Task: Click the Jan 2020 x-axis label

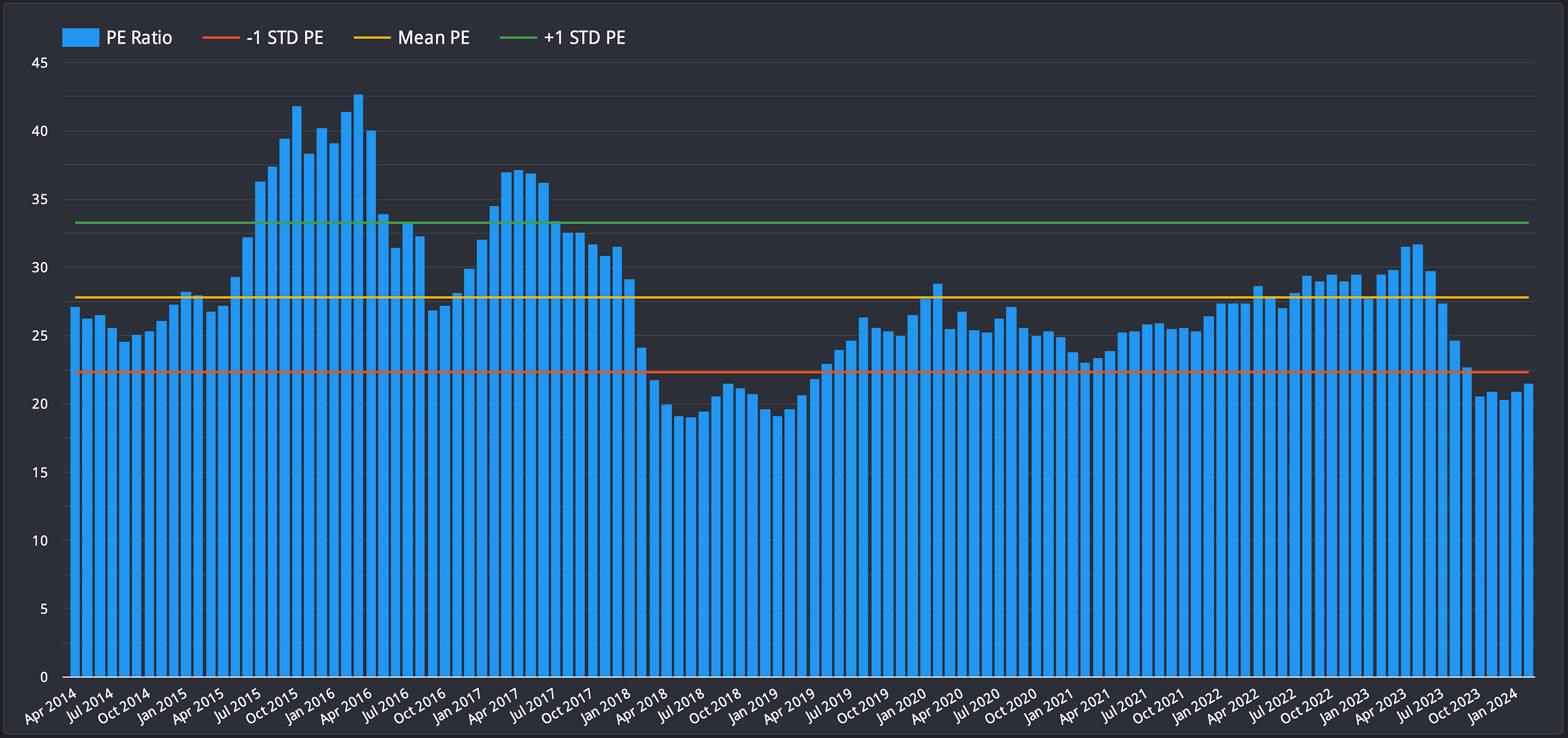Action: (902, 706)
